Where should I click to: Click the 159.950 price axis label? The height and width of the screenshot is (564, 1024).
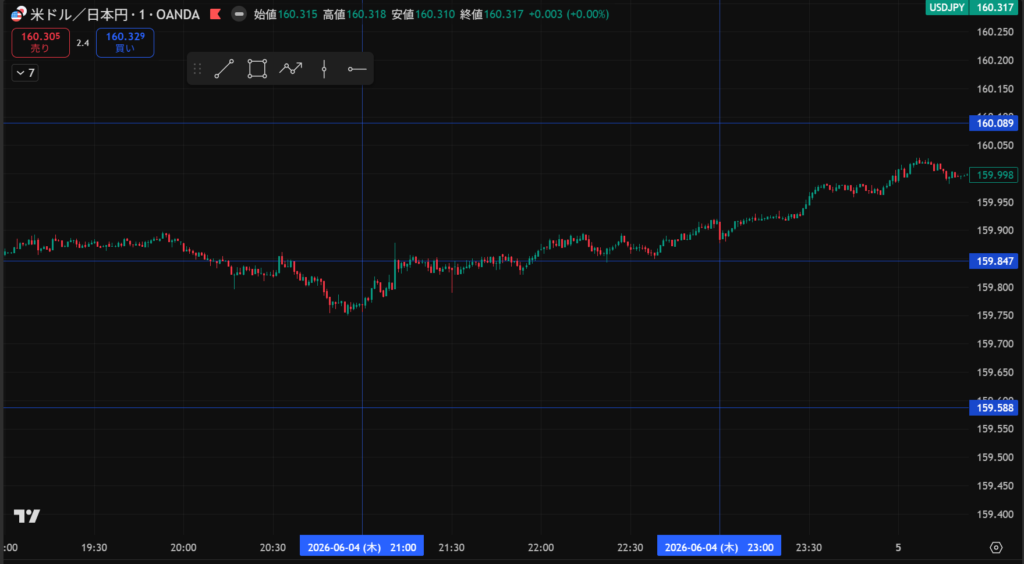coord(995,202)
